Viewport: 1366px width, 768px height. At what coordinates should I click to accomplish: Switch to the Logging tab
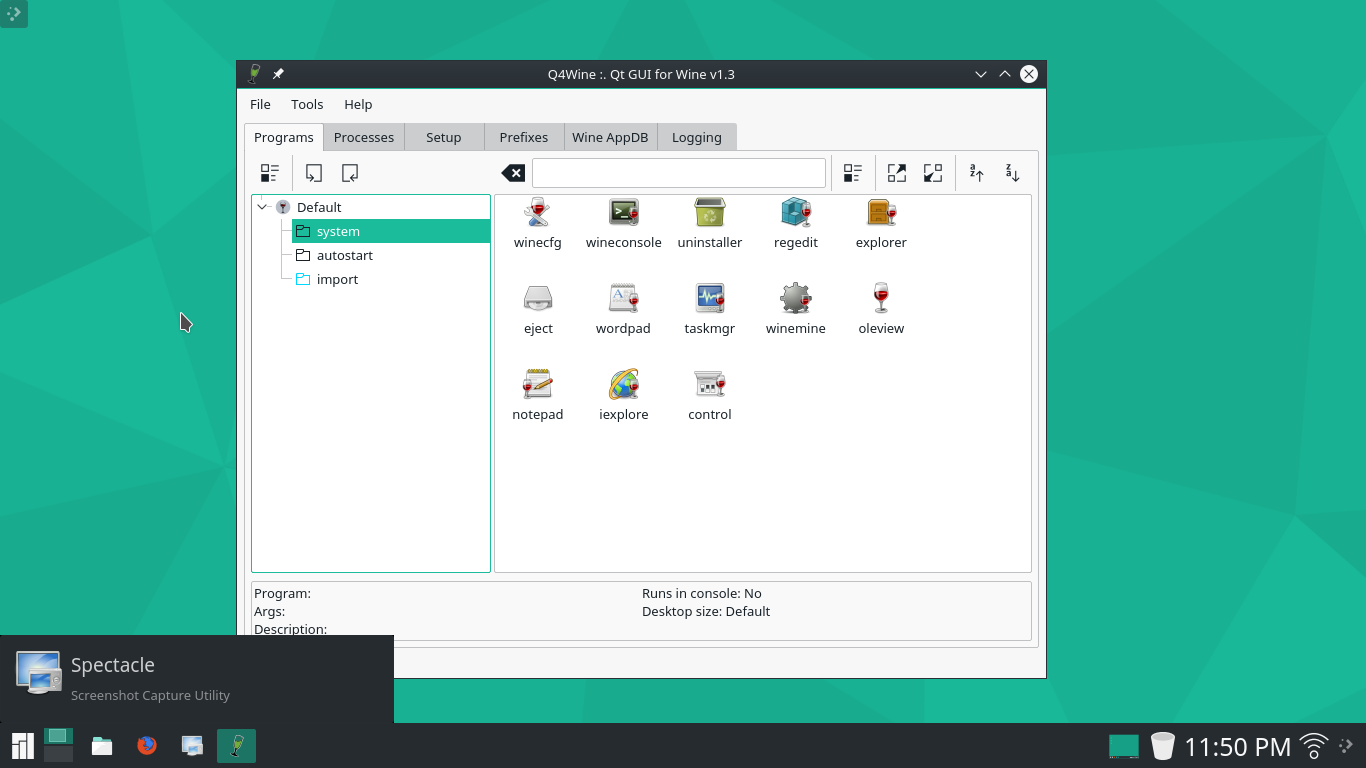[697, 137]
